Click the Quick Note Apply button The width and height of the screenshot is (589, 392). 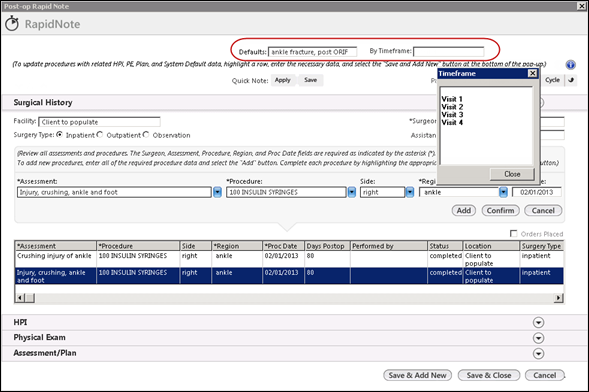282,80
